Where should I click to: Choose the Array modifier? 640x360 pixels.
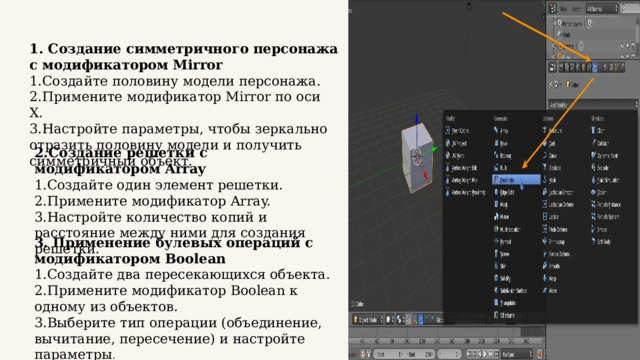[x=502, y=131]
